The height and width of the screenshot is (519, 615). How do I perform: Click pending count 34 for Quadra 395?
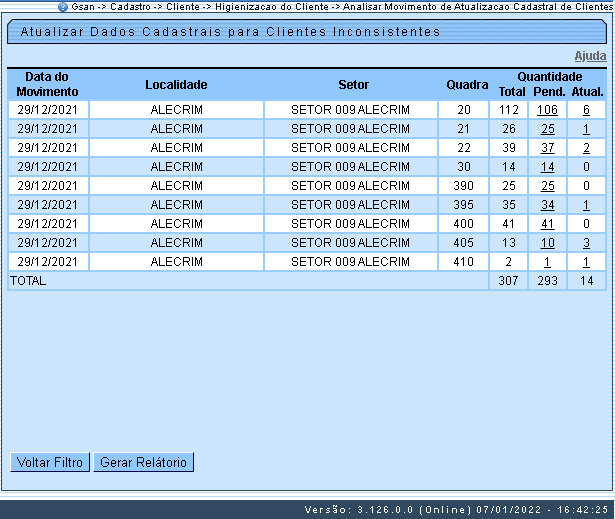(x=547, y=205)
